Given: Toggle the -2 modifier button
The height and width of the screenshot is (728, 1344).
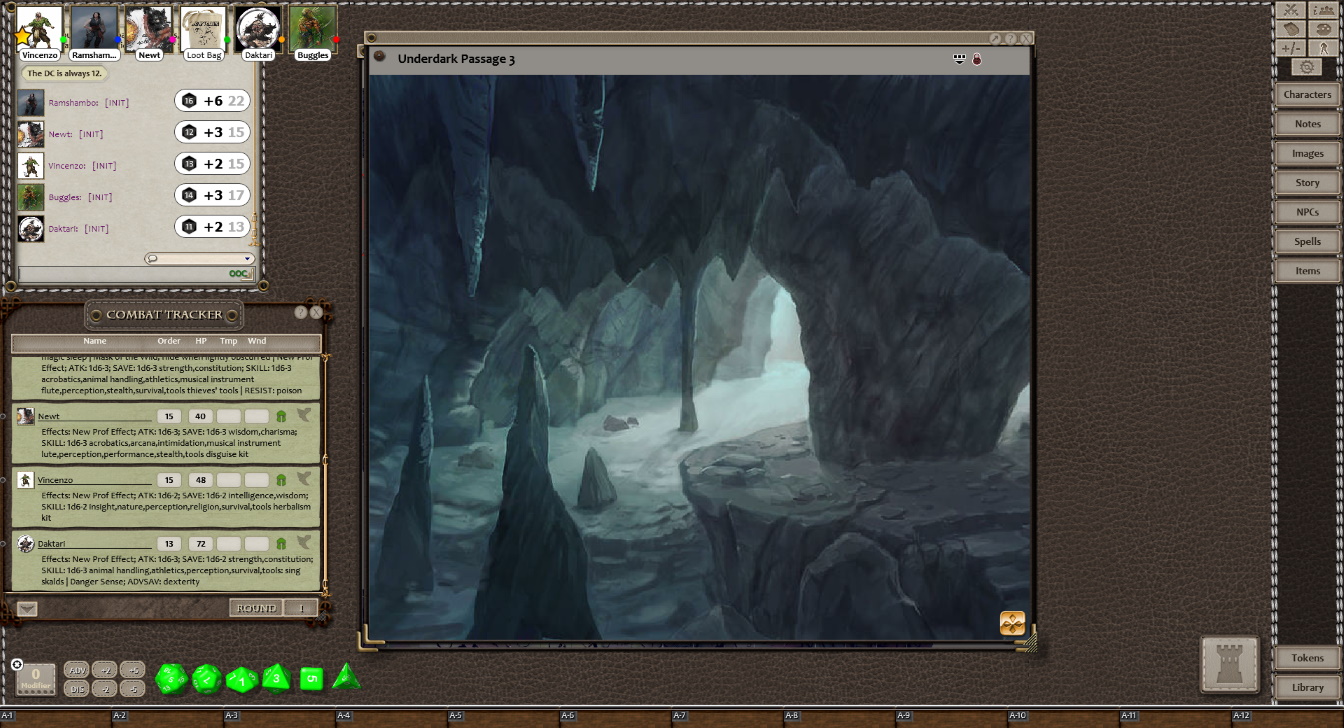Looking at the screenshot, I should 105,689.
